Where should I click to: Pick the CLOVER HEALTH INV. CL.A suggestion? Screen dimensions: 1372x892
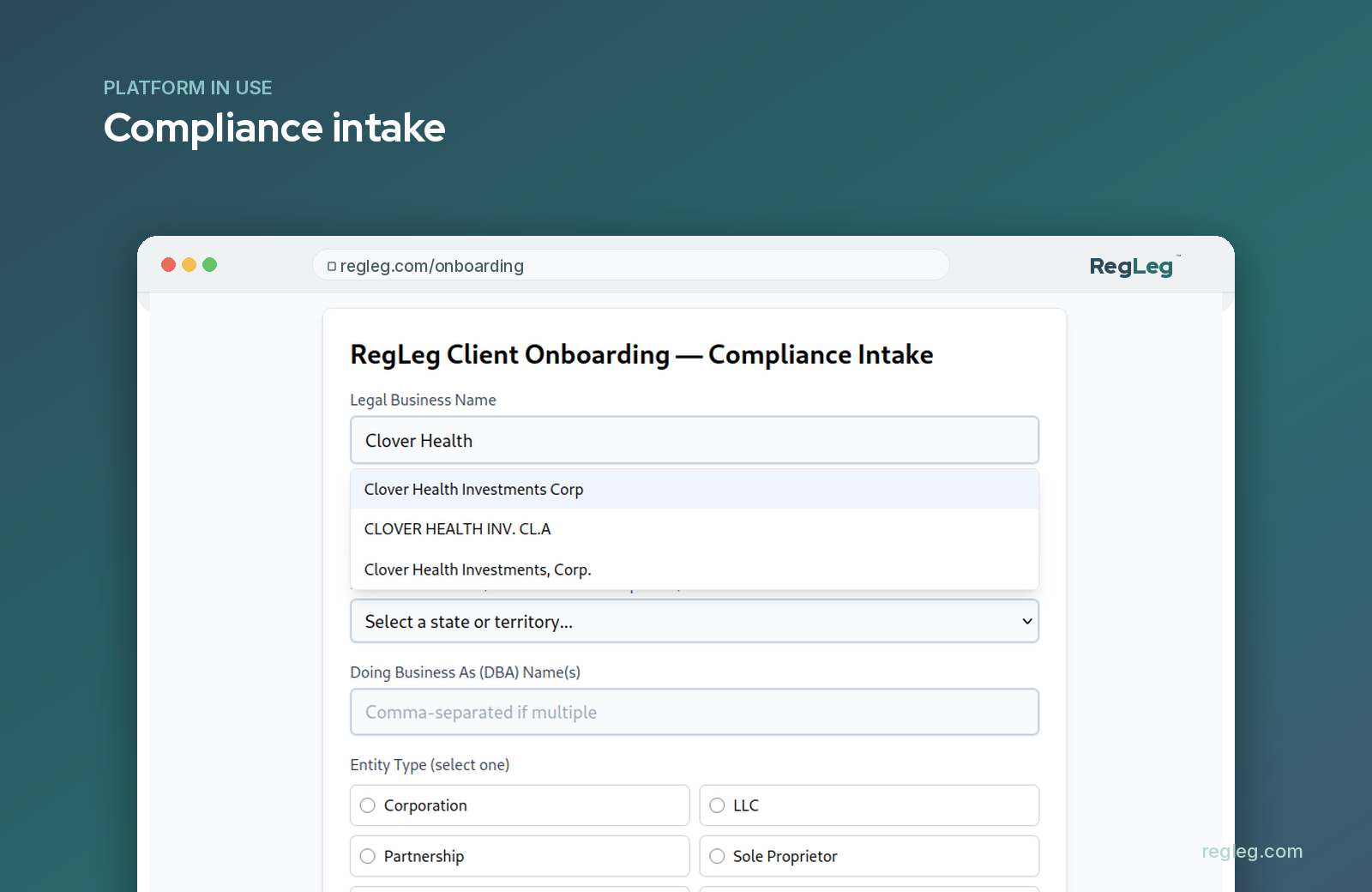695,529
